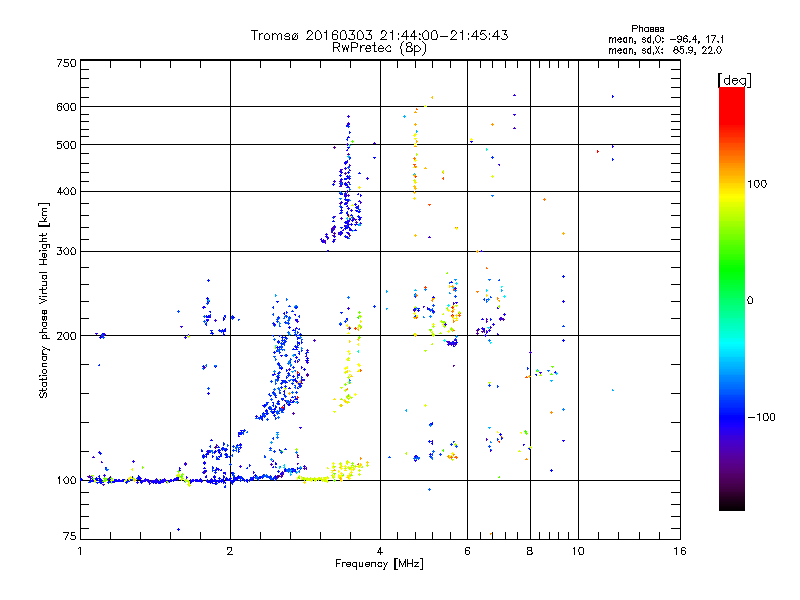This screenshot has width=800, height=600.
Task: Click the y-axis tick label '500'
Action: [67, 145]
